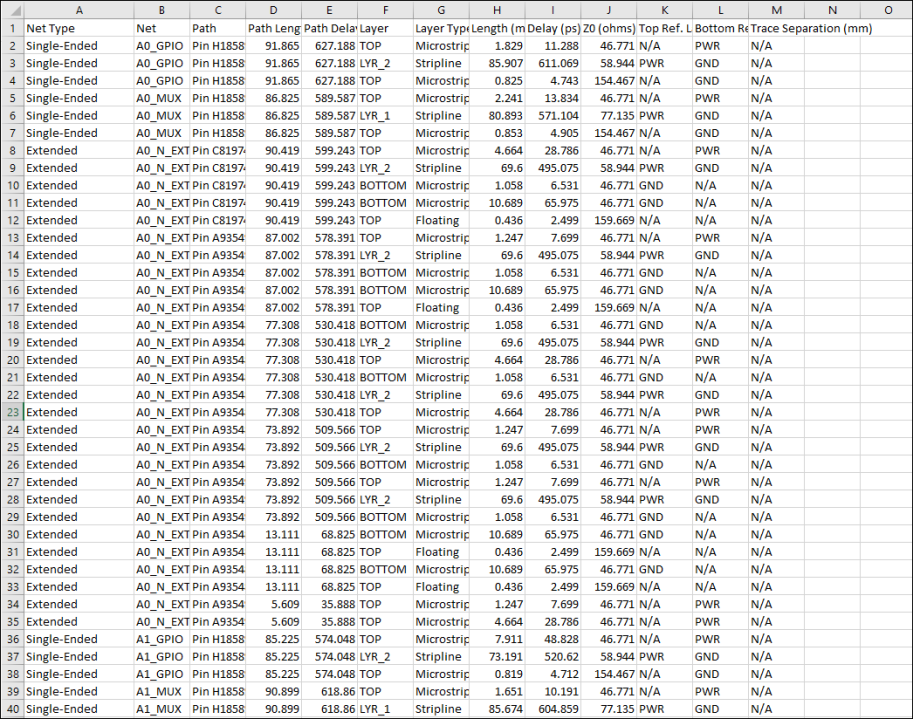Select the 159.669 impedance value in row 12
913x719 pixels.
[x=606, y=220]
